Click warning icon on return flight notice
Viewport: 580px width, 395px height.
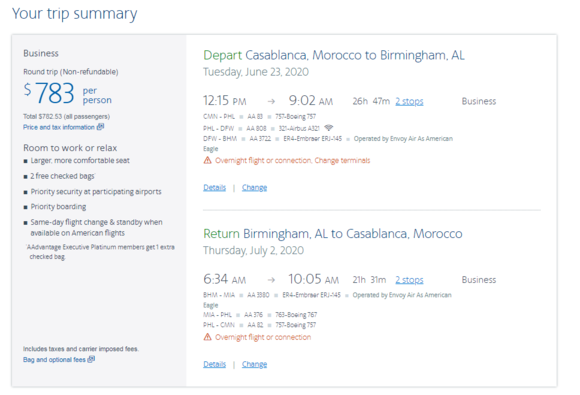click(x=208, y=337)
